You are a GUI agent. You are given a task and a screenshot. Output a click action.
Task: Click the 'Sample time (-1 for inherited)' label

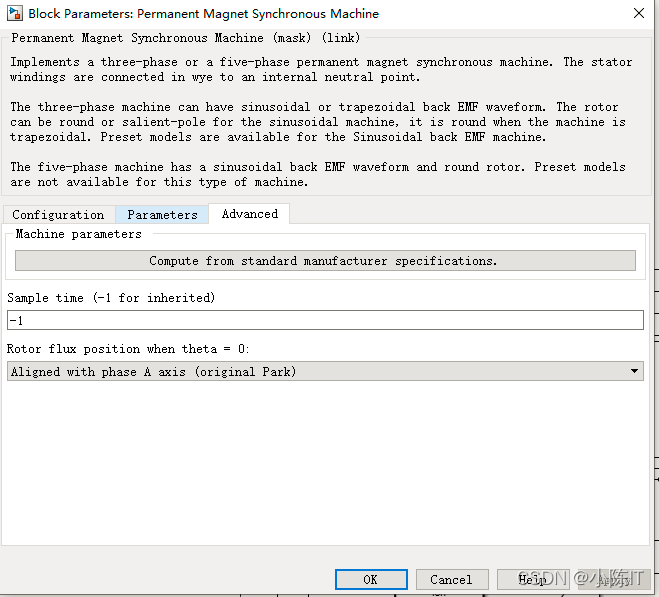tap(111, 298)
